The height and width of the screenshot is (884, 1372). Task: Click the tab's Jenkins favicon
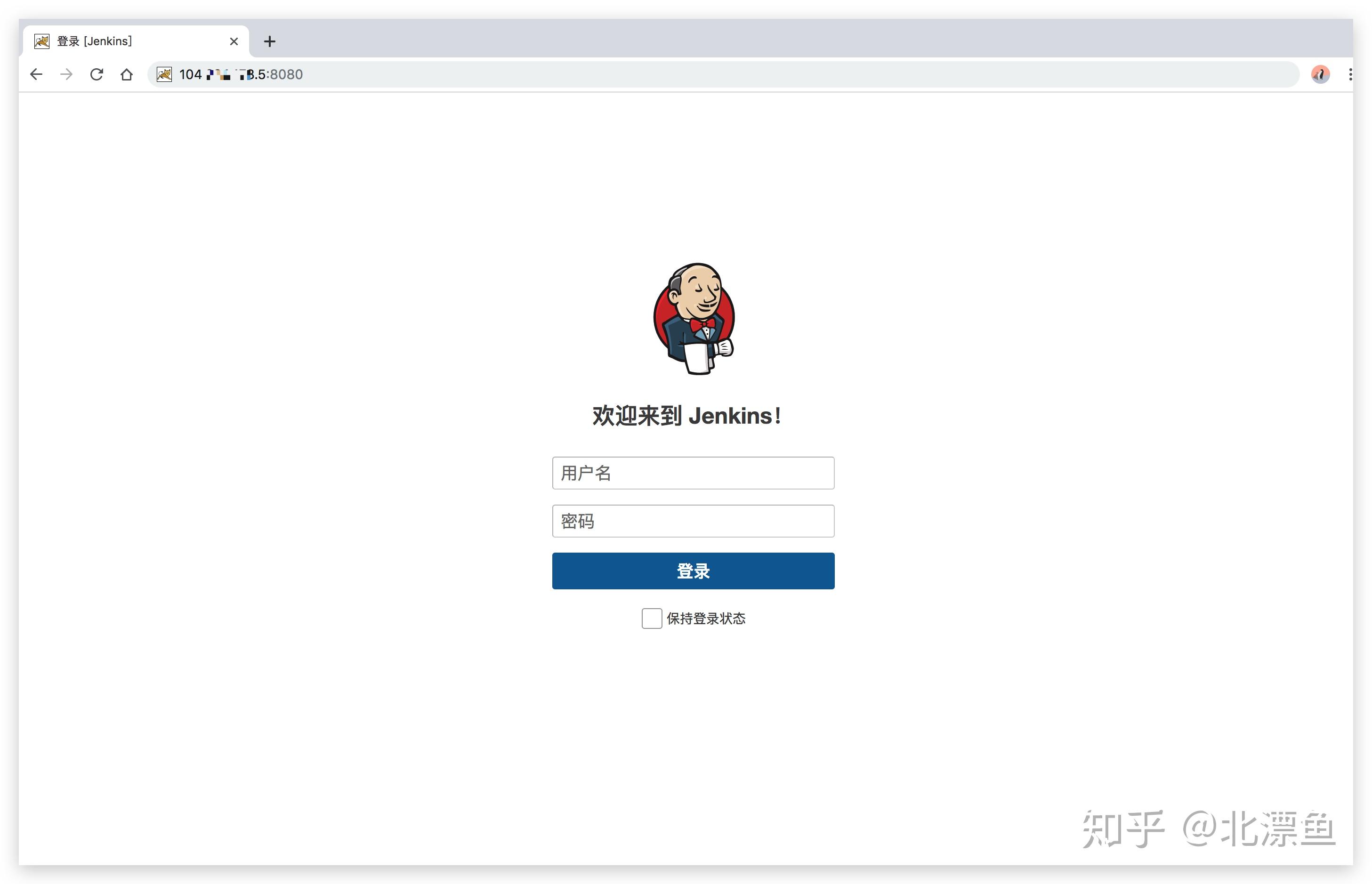pyautogui.click(x=42, y=41)
